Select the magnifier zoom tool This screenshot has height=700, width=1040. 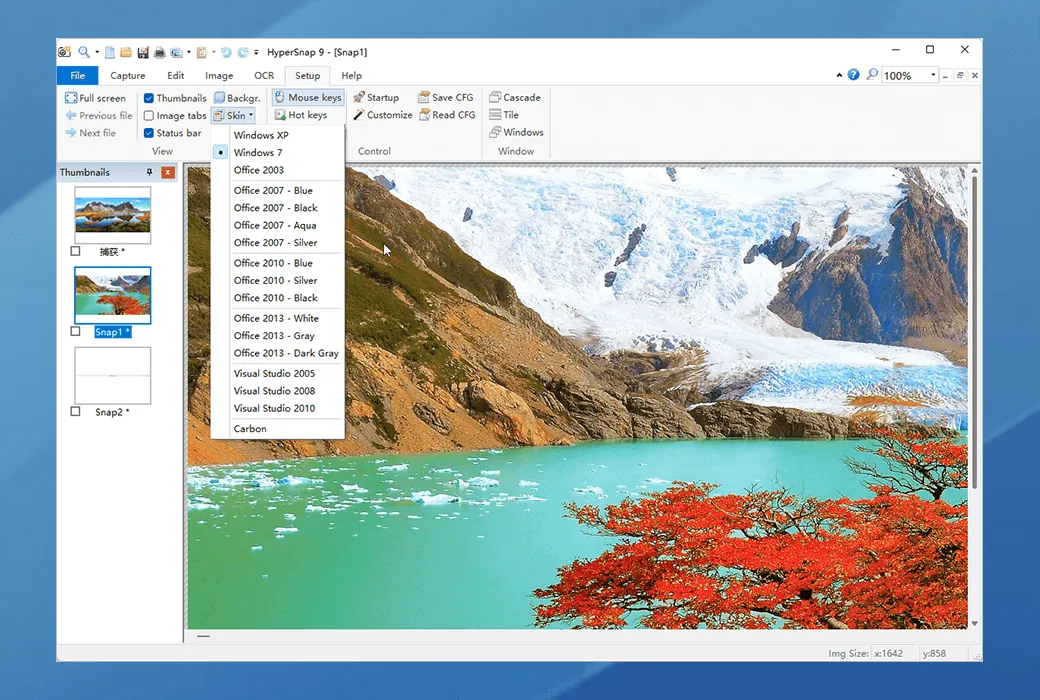[x=84, y=51]
